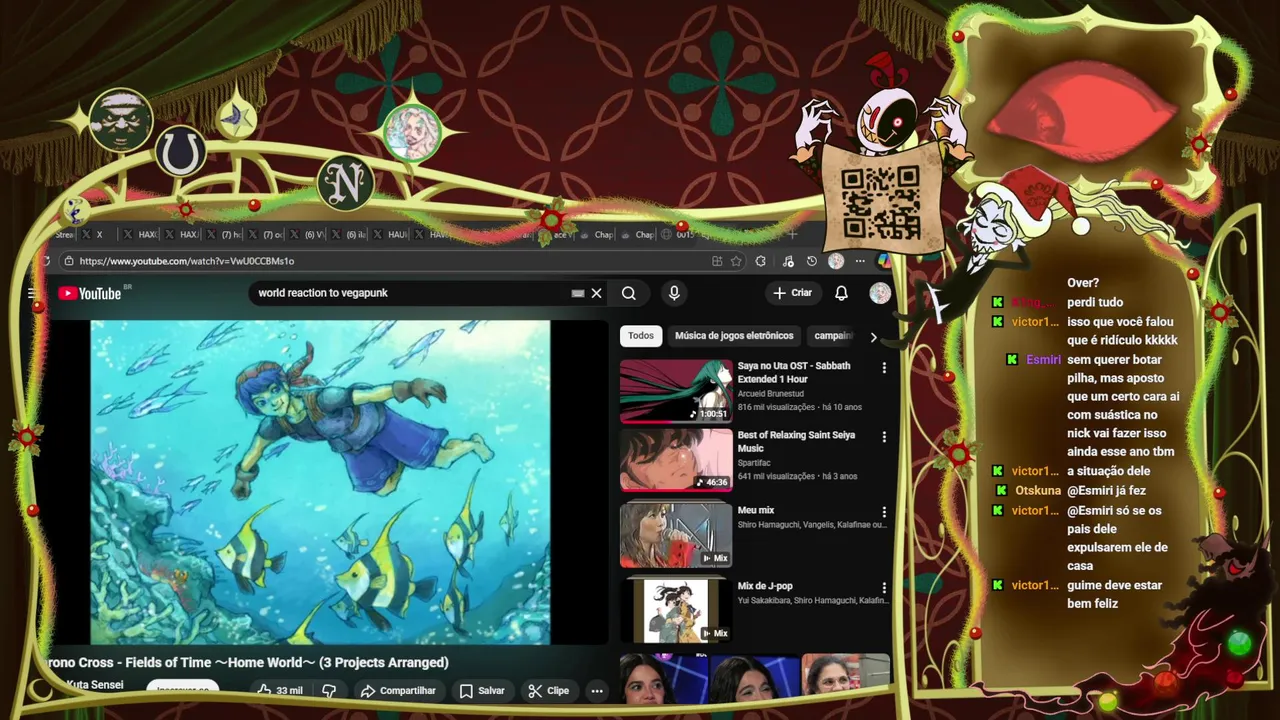Click the Copilot icon in browser toolbar

(x=884, y=261)
